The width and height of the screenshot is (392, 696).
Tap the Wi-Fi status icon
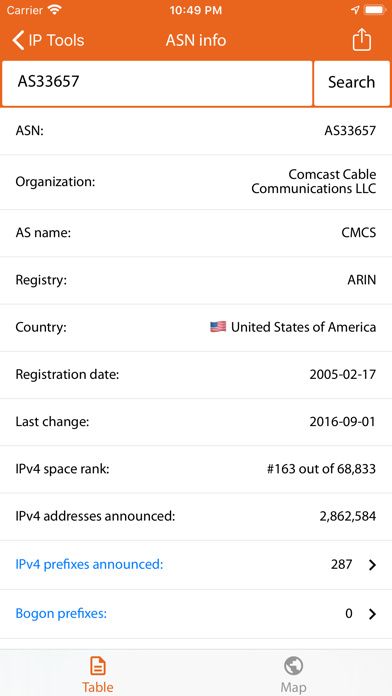click(x=55, y=10)
